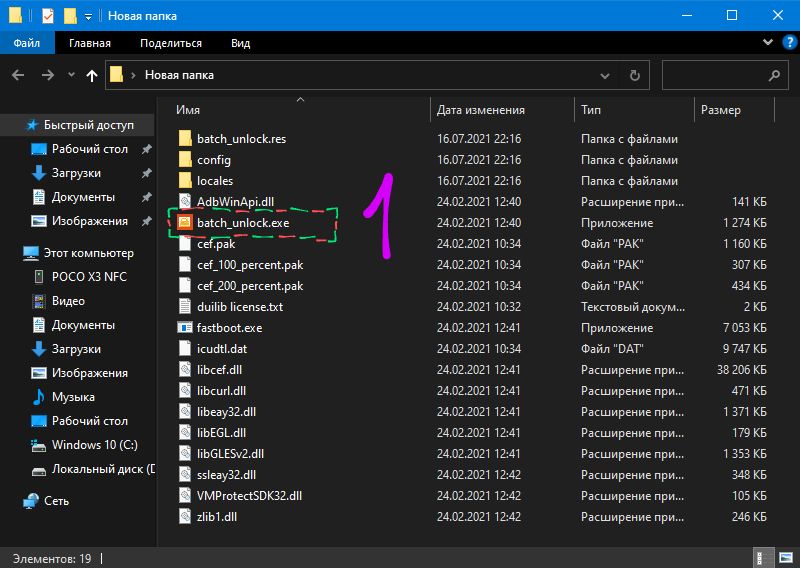Go up one folder level with up arrow

pos(92,75)
